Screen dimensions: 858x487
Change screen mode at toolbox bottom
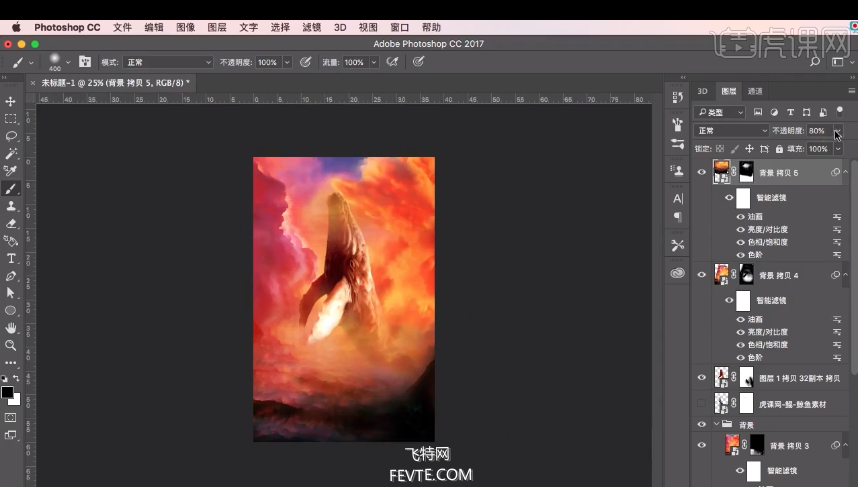pyautogui.click(x=10, y=435)
